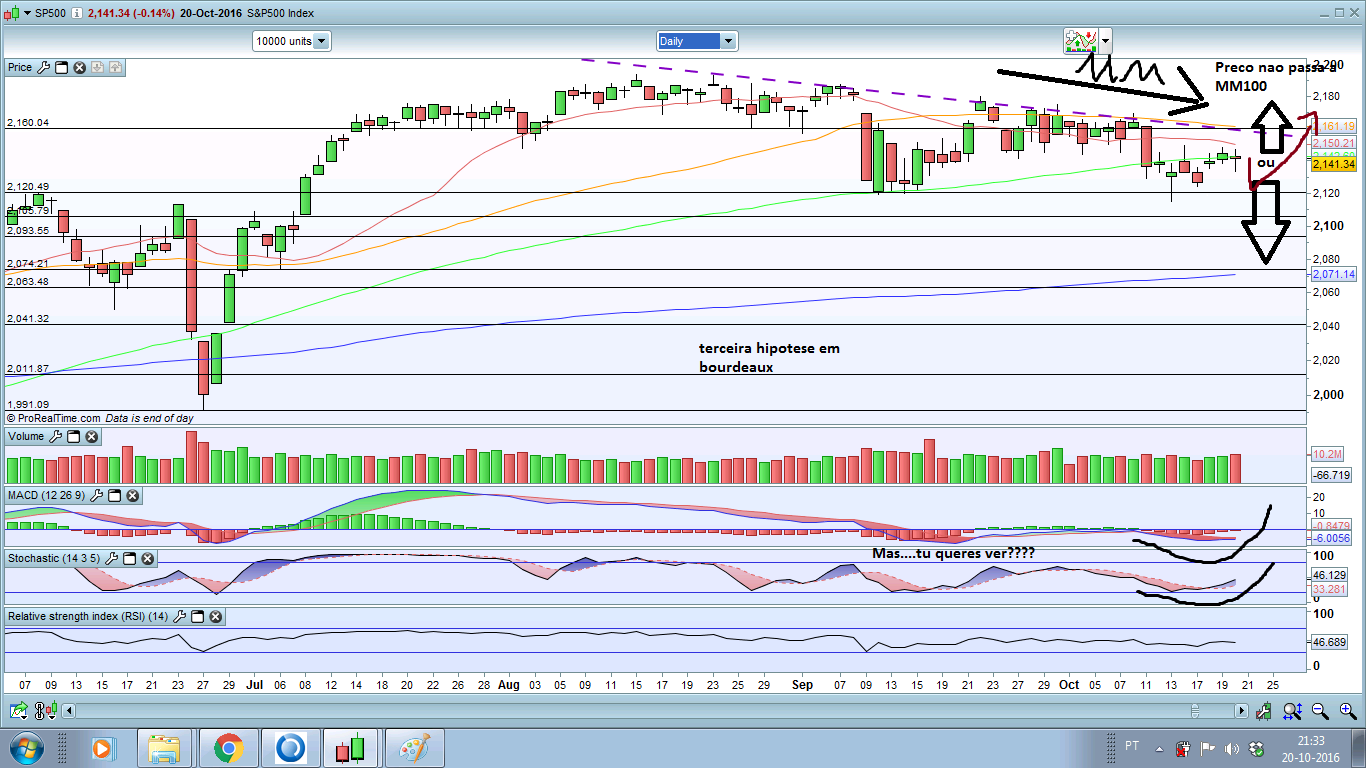The height and width of the screenshot is (768, 1366).
Task: Open Stochastic indicator settings wrench
Action: pyautogui.click(x=112, y=558)
